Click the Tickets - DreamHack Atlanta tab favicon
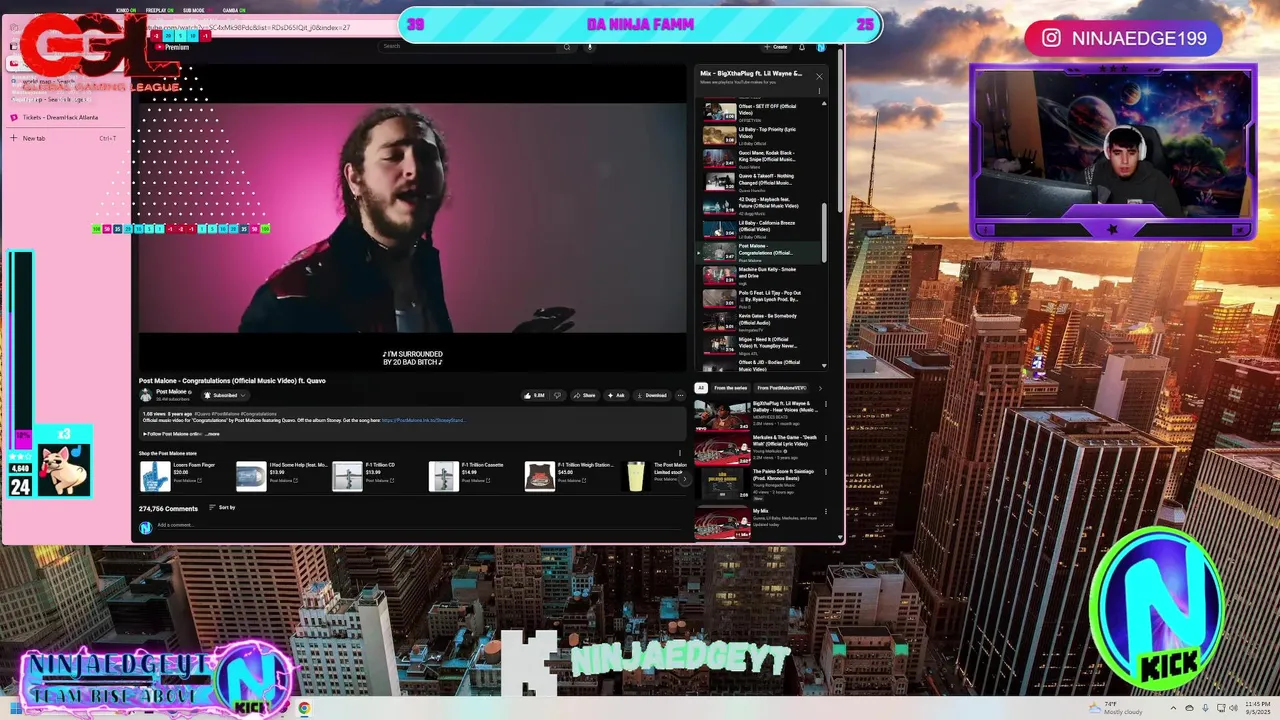 [14, 117]
